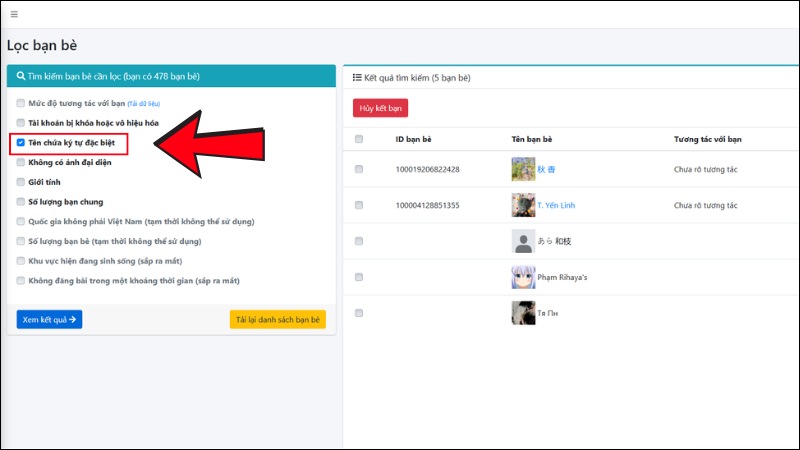Click the red 'Hủy kết bạn' button
The image size is (800, 450).
[380, 107]
